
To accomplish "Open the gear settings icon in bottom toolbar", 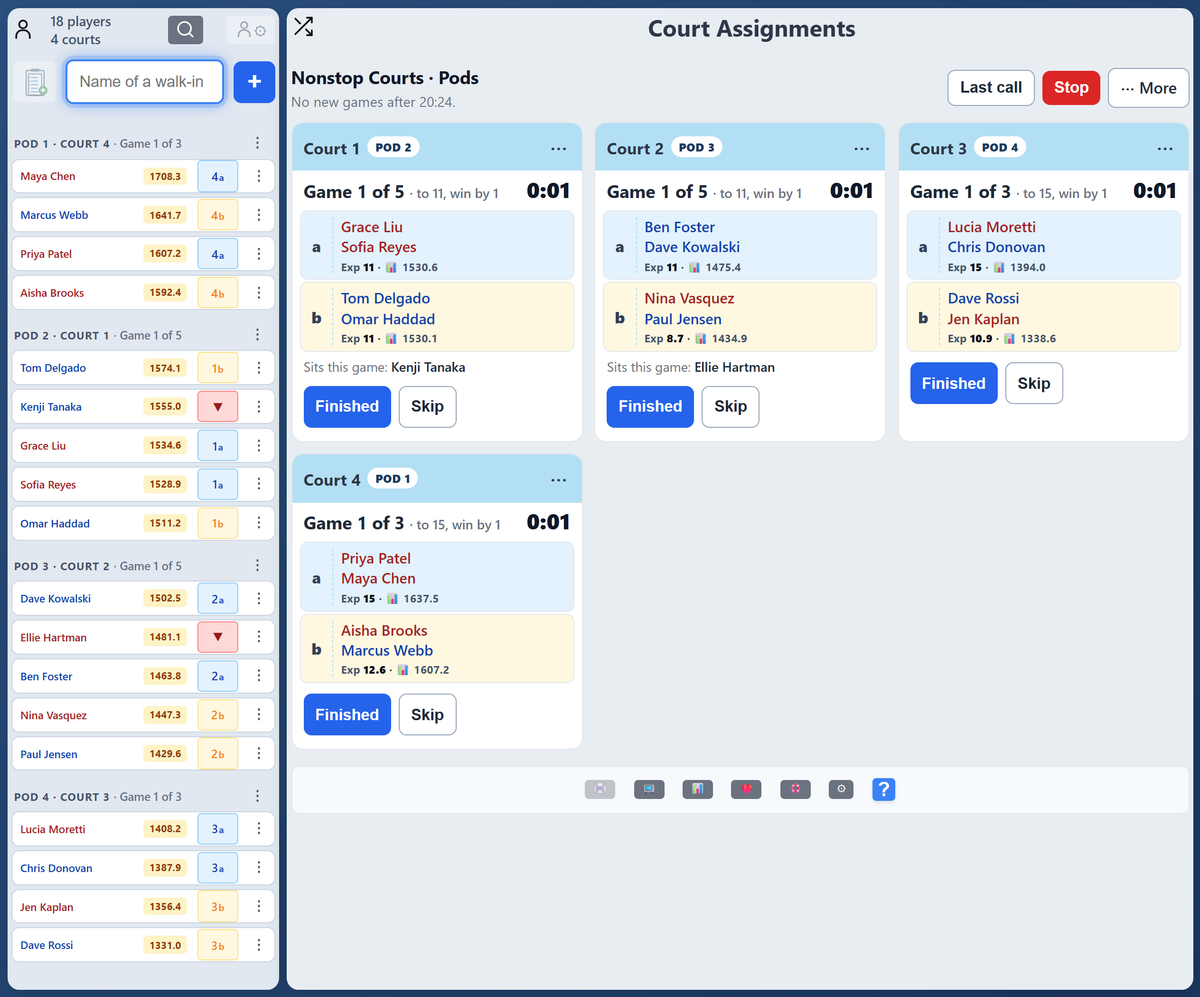I will point(842,789).
